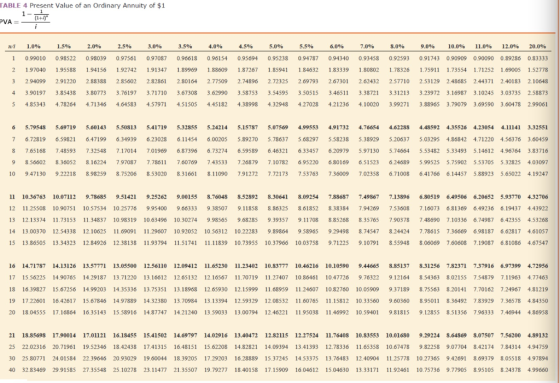Click value 5.33493 in the 10.0% column
This screenshot has width=560, height=383.
pyautogui.click(x=456, y=150)
